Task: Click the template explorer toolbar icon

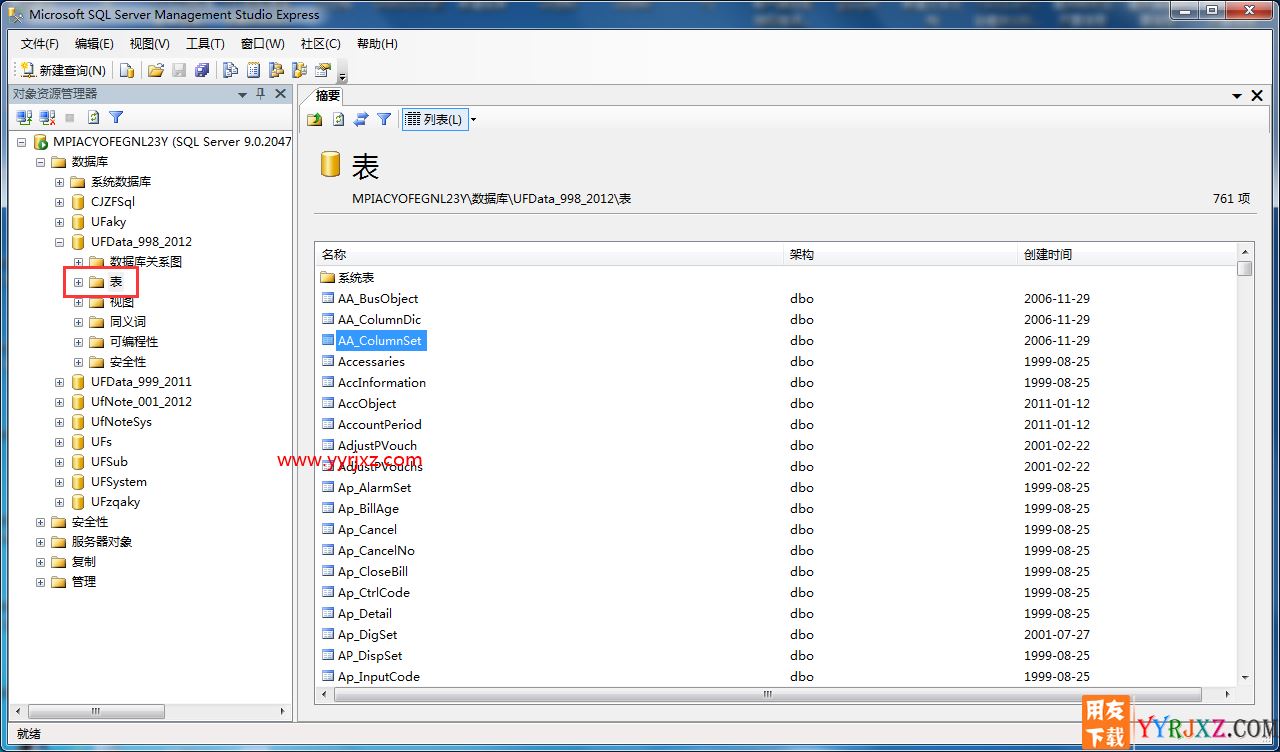Action: [299, 70]
